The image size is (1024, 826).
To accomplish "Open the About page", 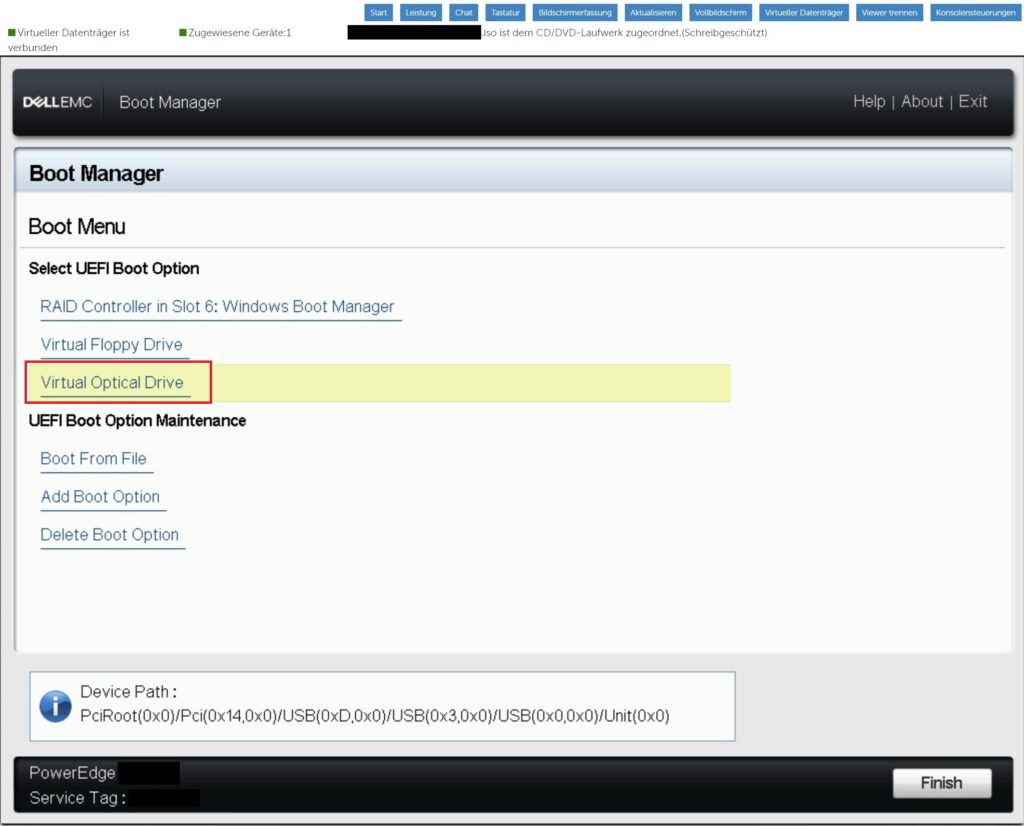I will tap(921, 101).
